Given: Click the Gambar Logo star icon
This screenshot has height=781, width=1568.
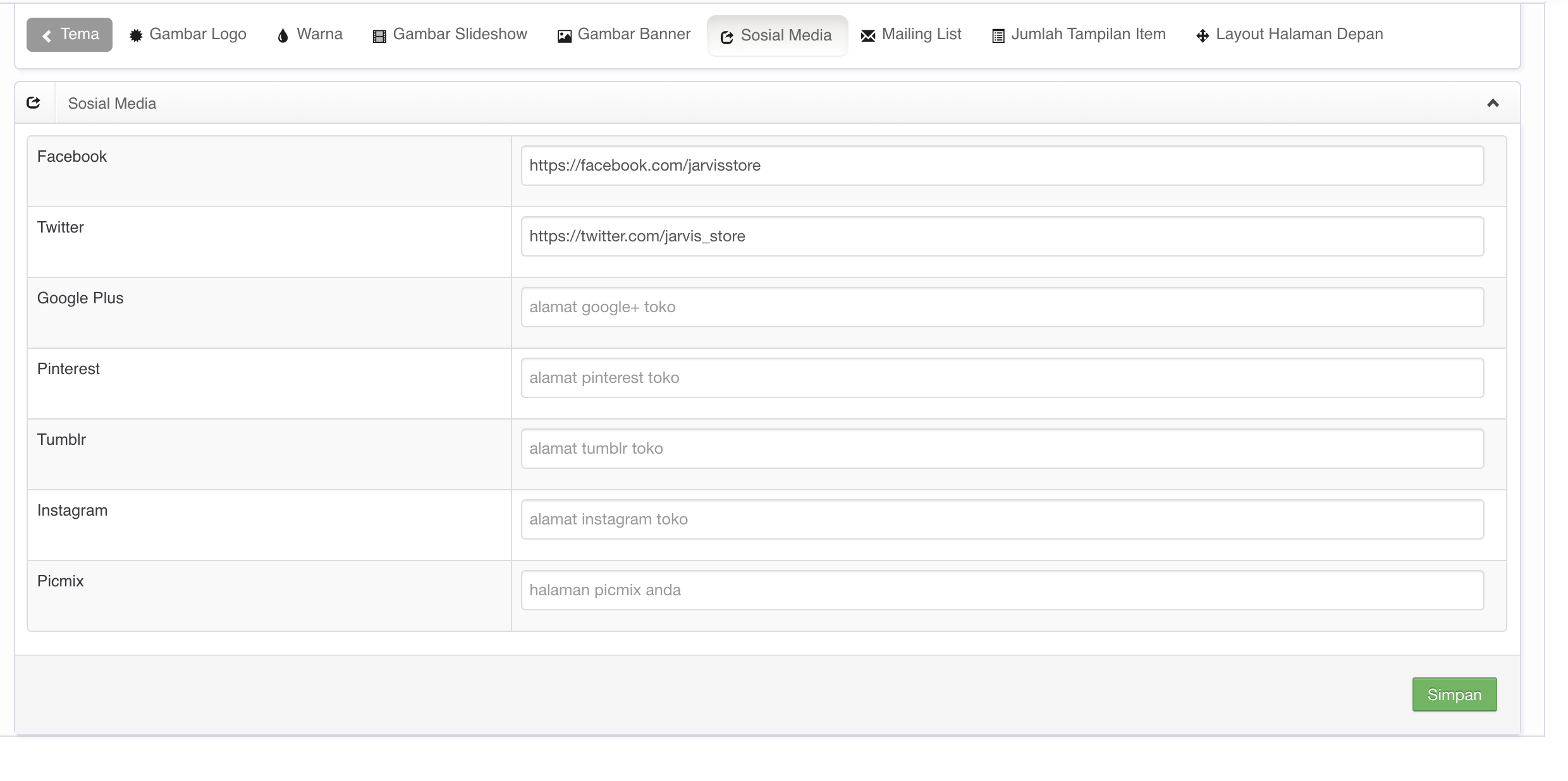Looking at the screenshot, I should (x=136, y=36).
